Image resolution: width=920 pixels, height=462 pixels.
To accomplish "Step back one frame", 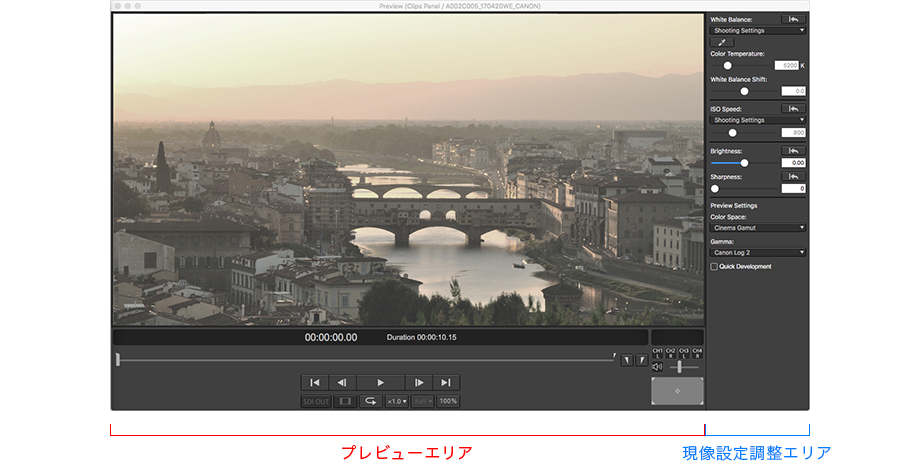I will [341, 382].
